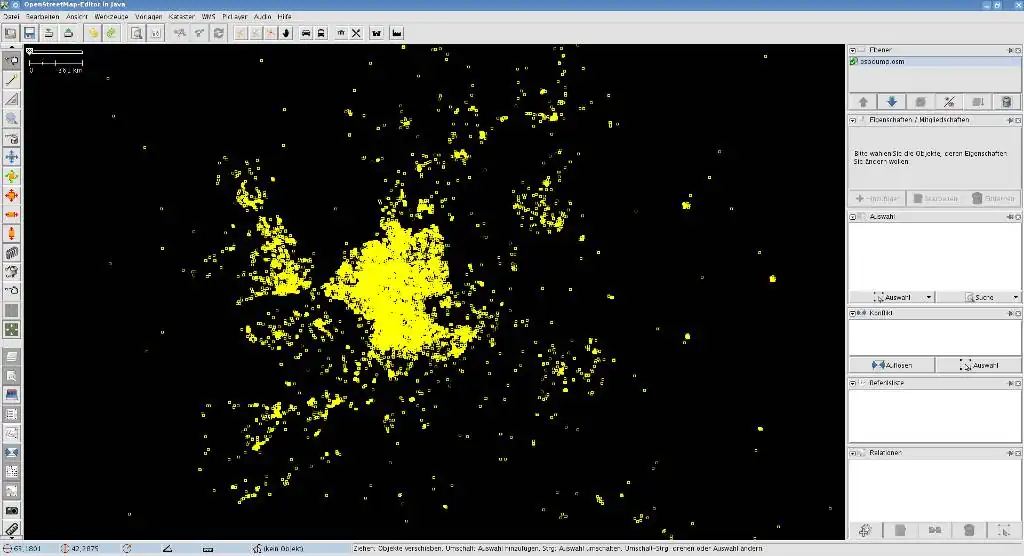
Task: Collapse the Eigenschaften / Mitgliedschaften panel
Action: click(x=853, y=120)
